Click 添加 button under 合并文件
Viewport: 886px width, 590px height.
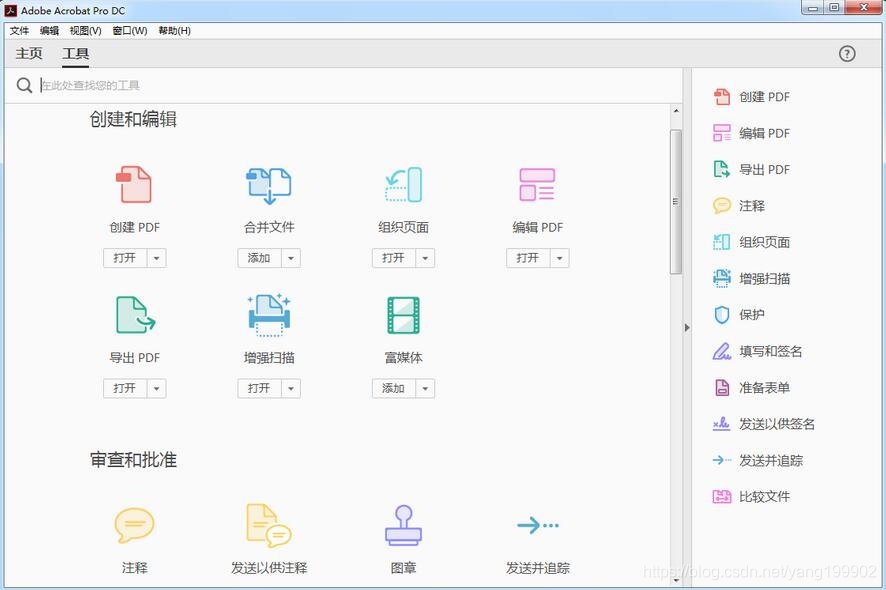tap(259, 258)
